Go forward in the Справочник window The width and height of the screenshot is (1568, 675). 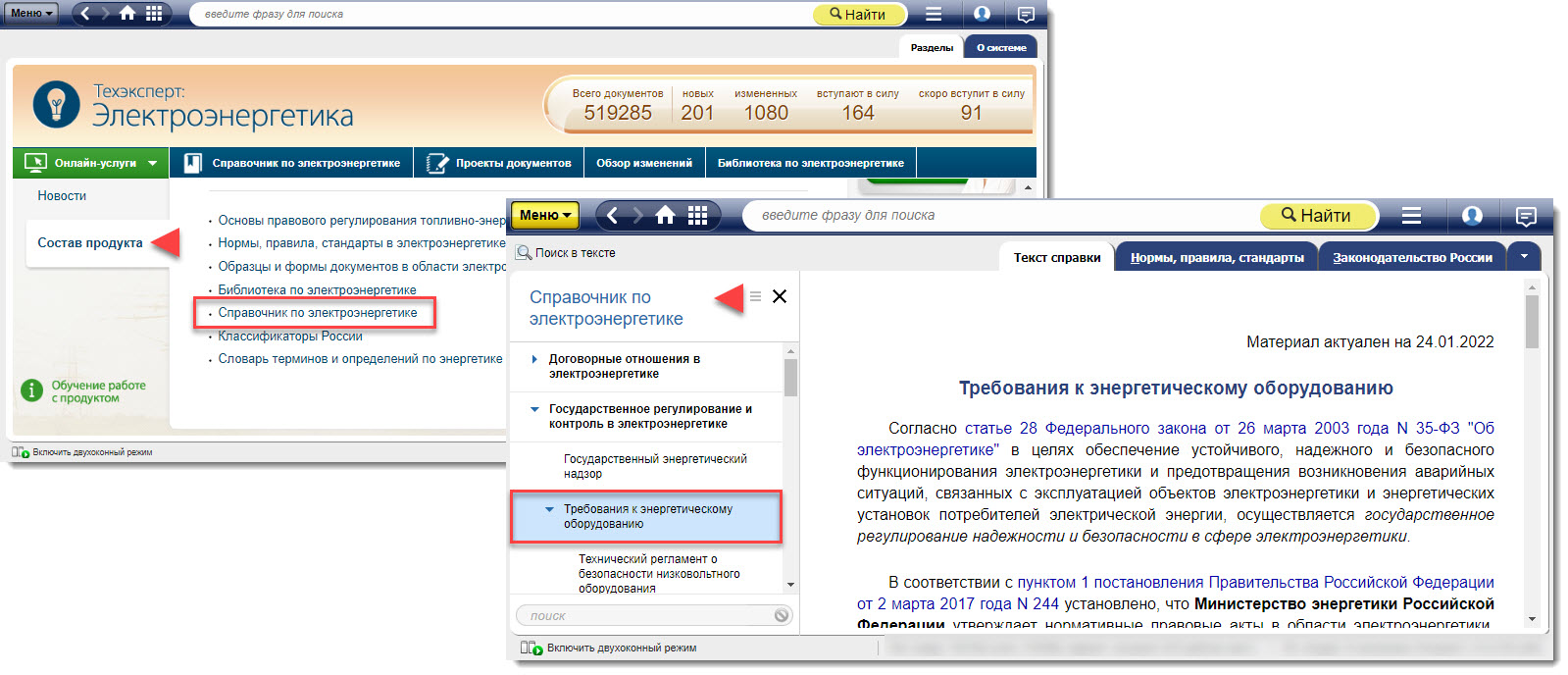pos(638,215)
